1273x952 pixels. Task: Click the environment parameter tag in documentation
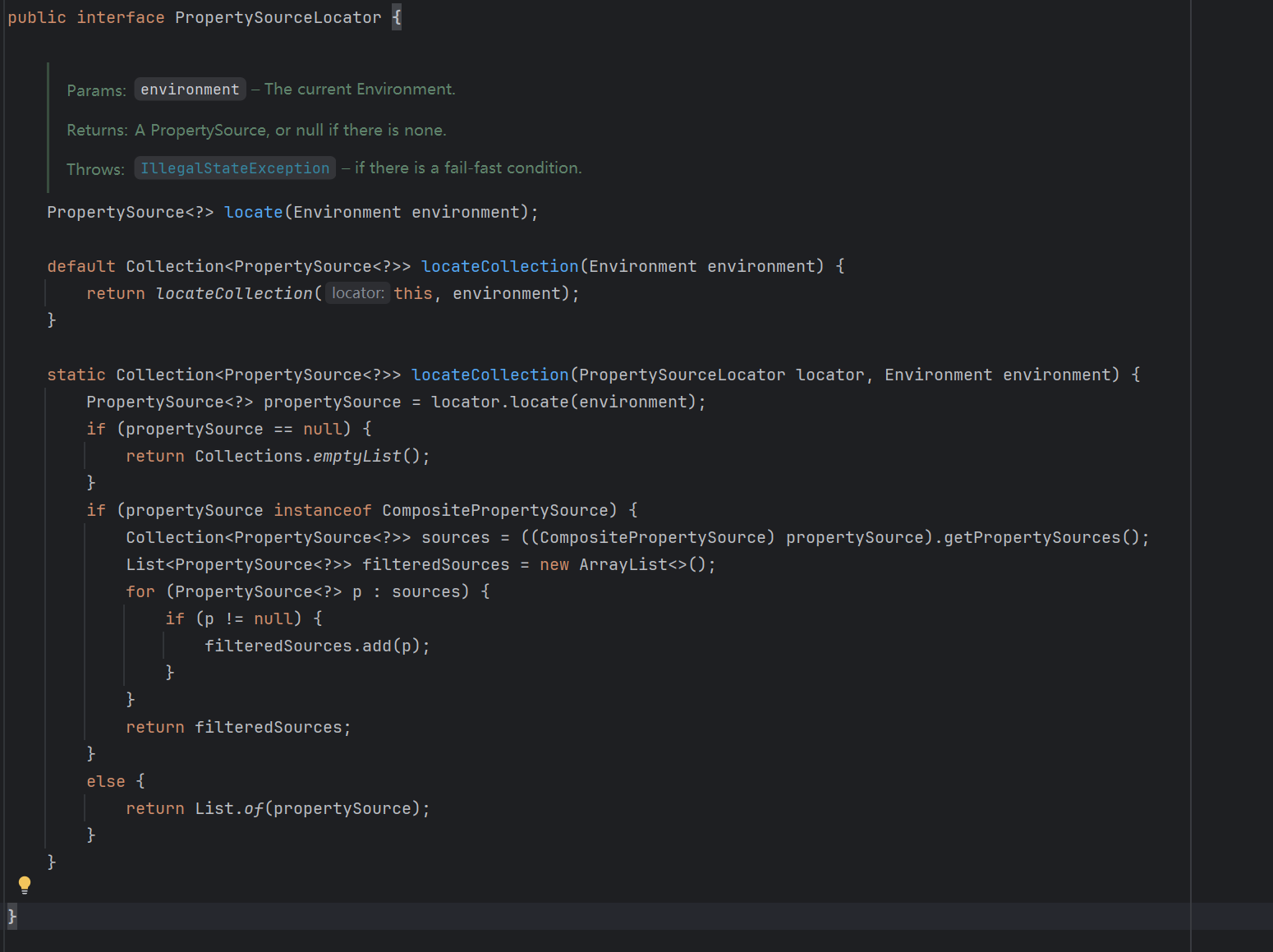(x=190, y=90)
